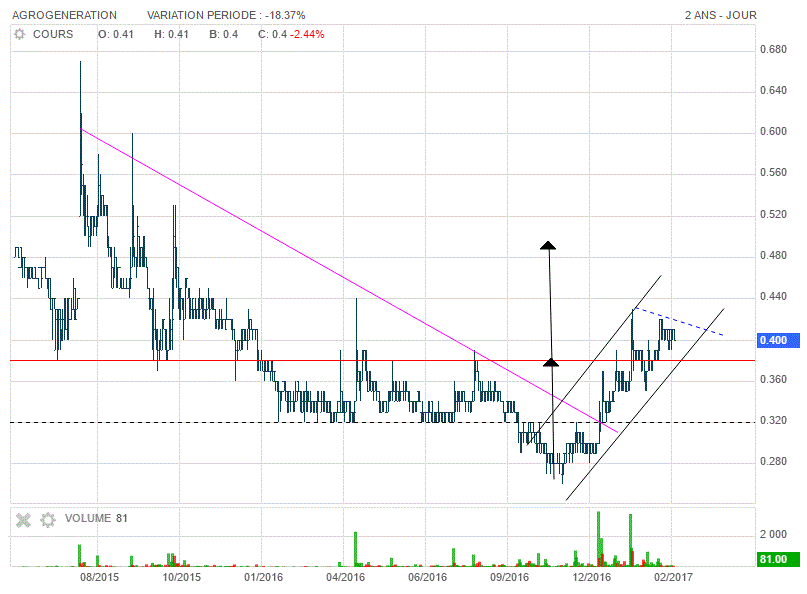Click the 0.680 price axis label
The image size is (807, 594).
(x=774, y=49)
